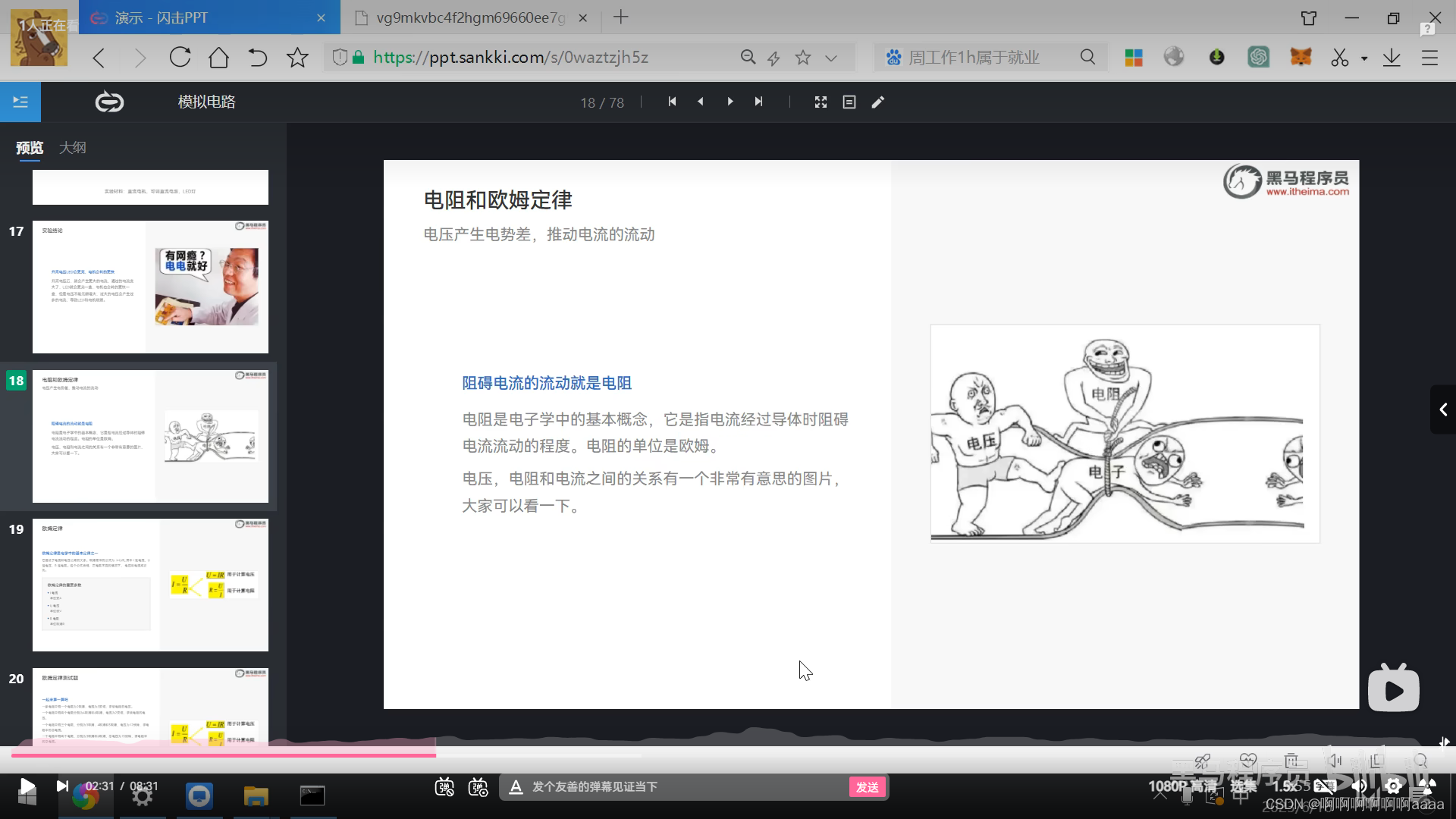
Task: Advance to next slide arrow
Action: 730,102
